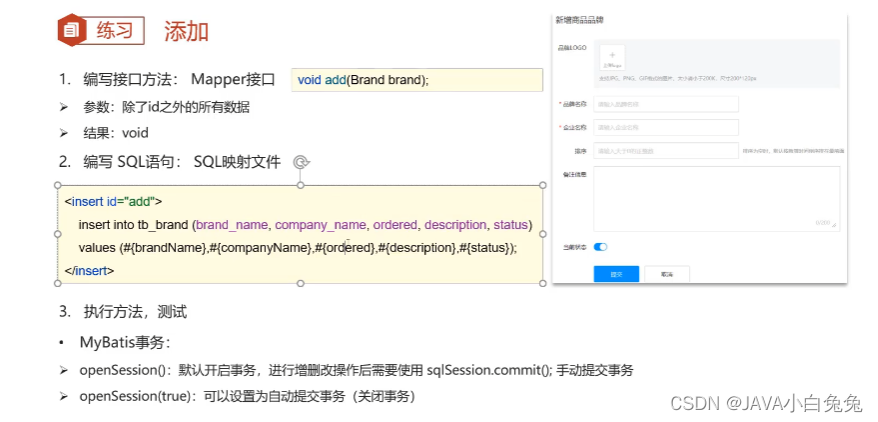
Task: Click the 新增商品品牌 dialog title
Action: click(580, 20)
